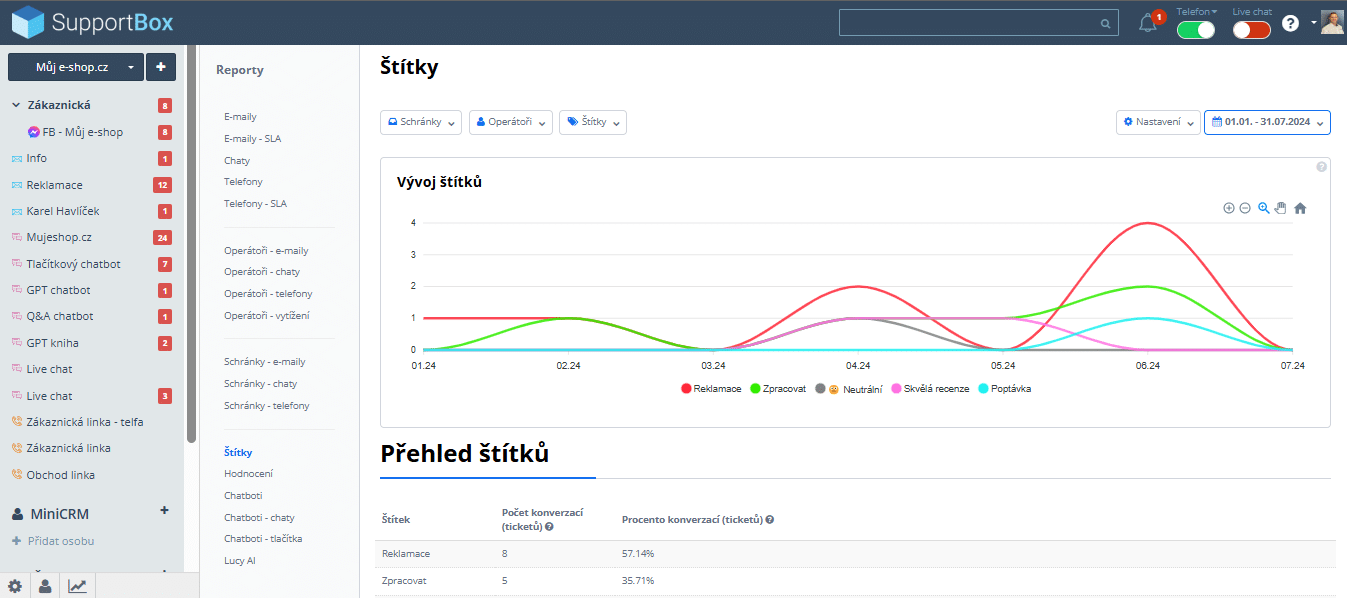Click the notification bell icon
1347x598 pixels.
[1148, 23]
